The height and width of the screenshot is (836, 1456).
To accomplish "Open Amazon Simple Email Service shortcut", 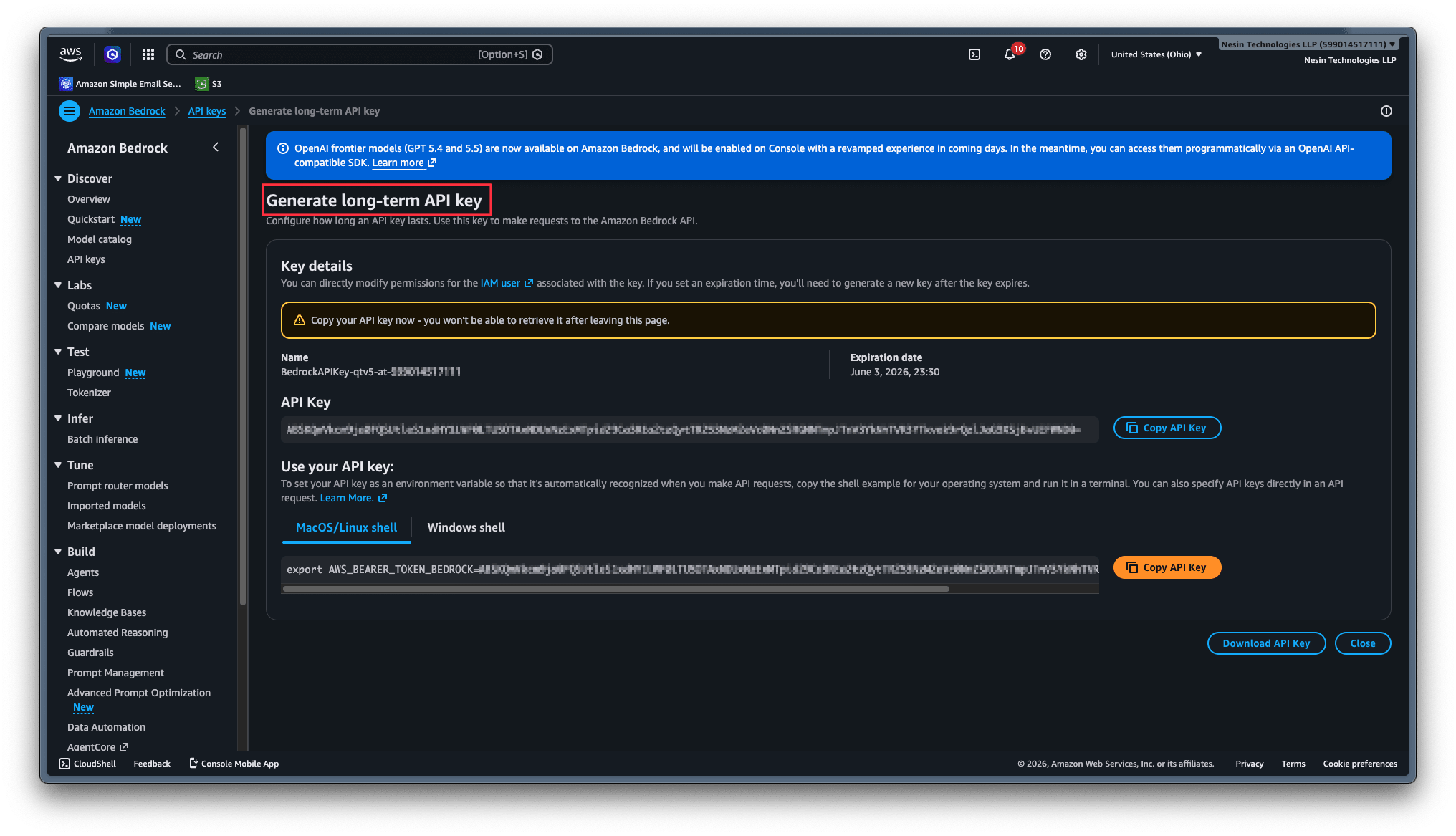I will click(120, 84).
